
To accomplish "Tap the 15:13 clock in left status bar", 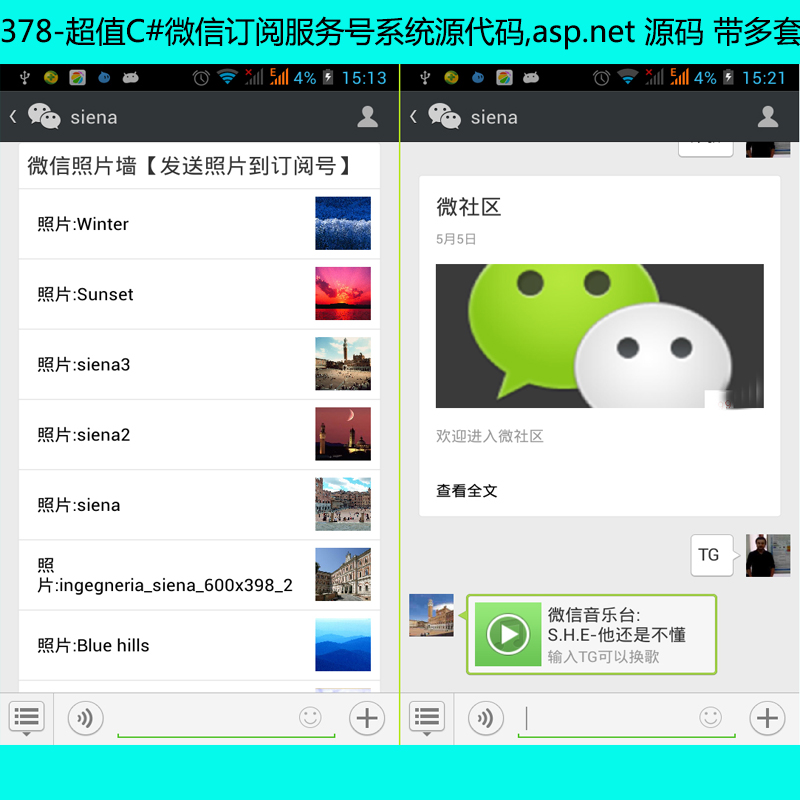I will point(364,78).
